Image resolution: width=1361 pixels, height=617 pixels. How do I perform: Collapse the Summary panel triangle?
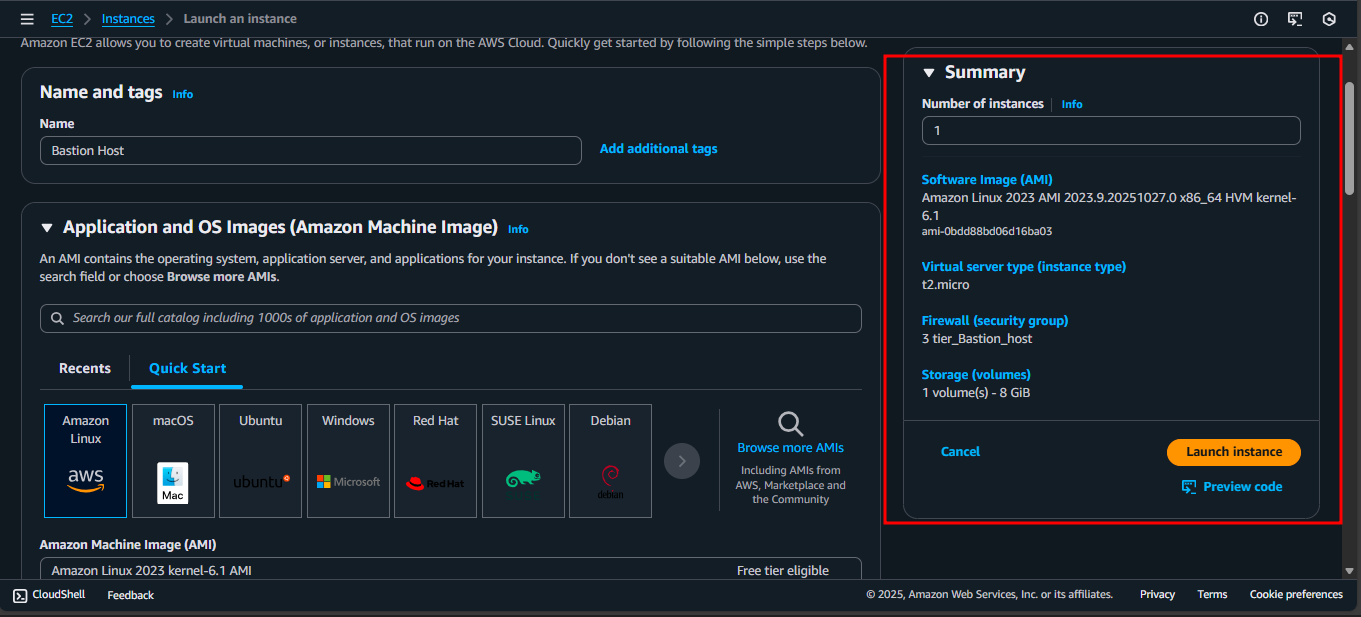point(928,72)
